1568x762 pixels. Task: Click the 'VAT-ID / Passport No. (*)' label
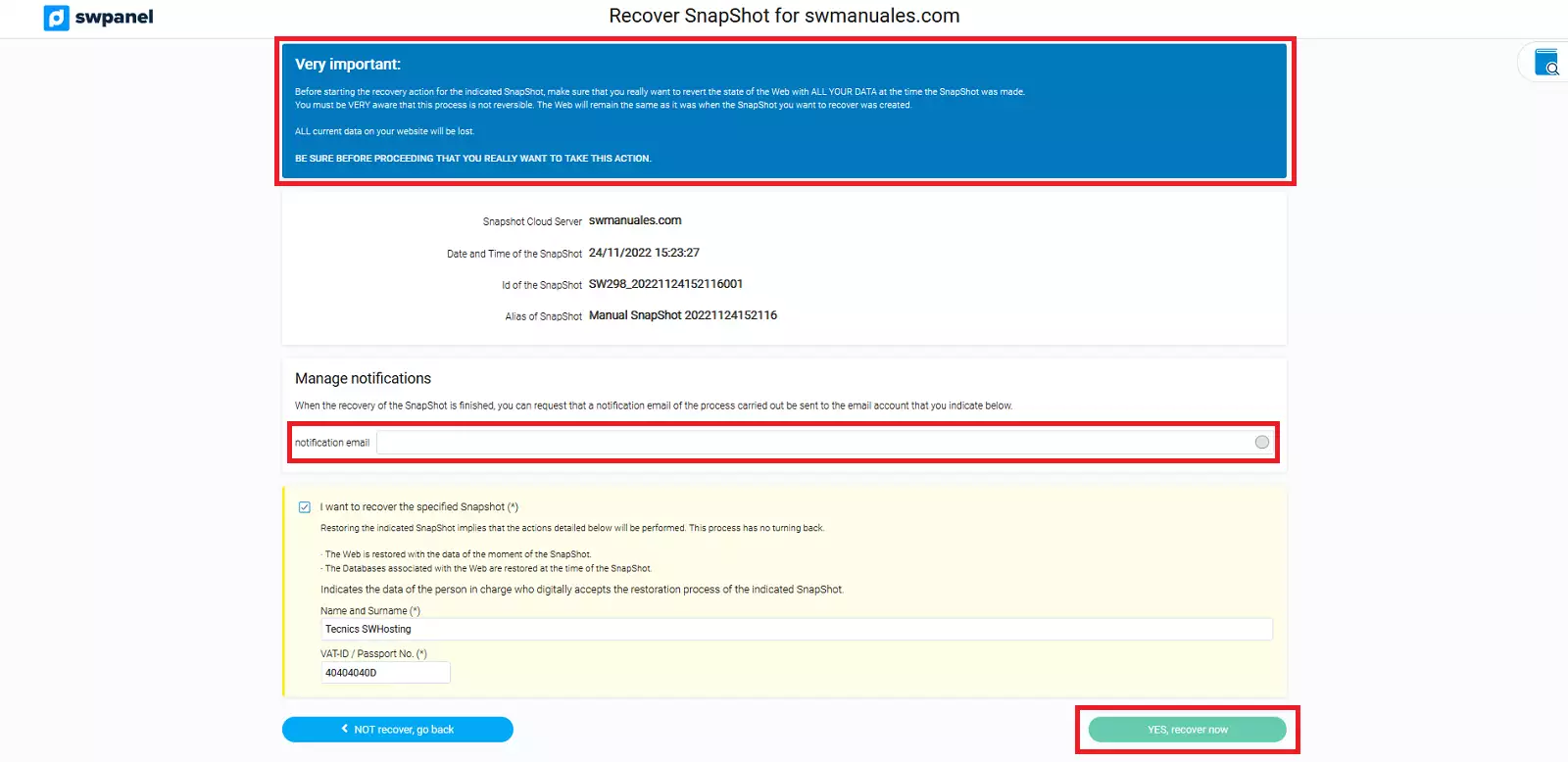click(373, 654)
